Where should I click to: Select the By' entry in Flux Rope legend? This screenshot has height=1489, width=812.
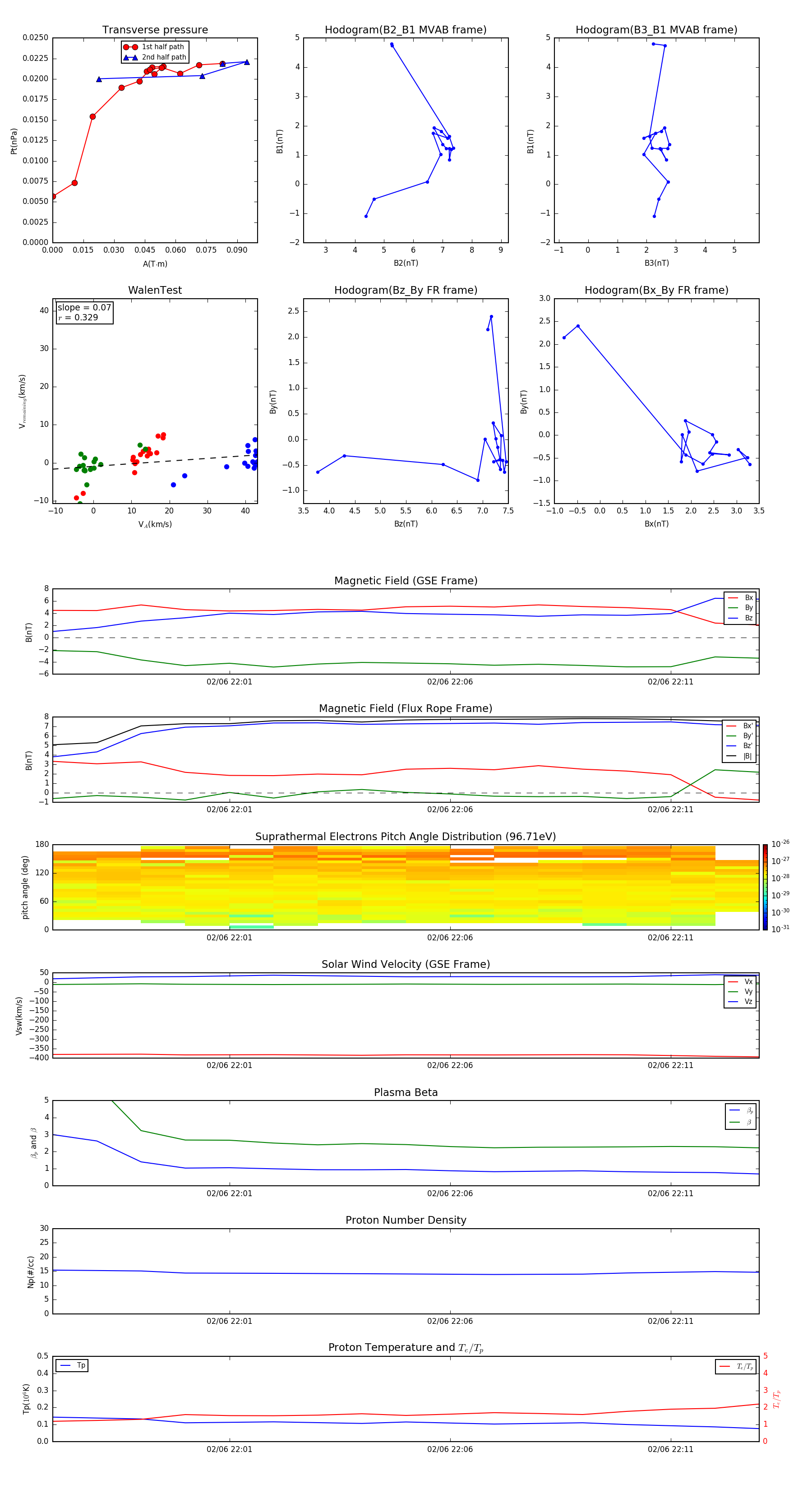[740, 736]
